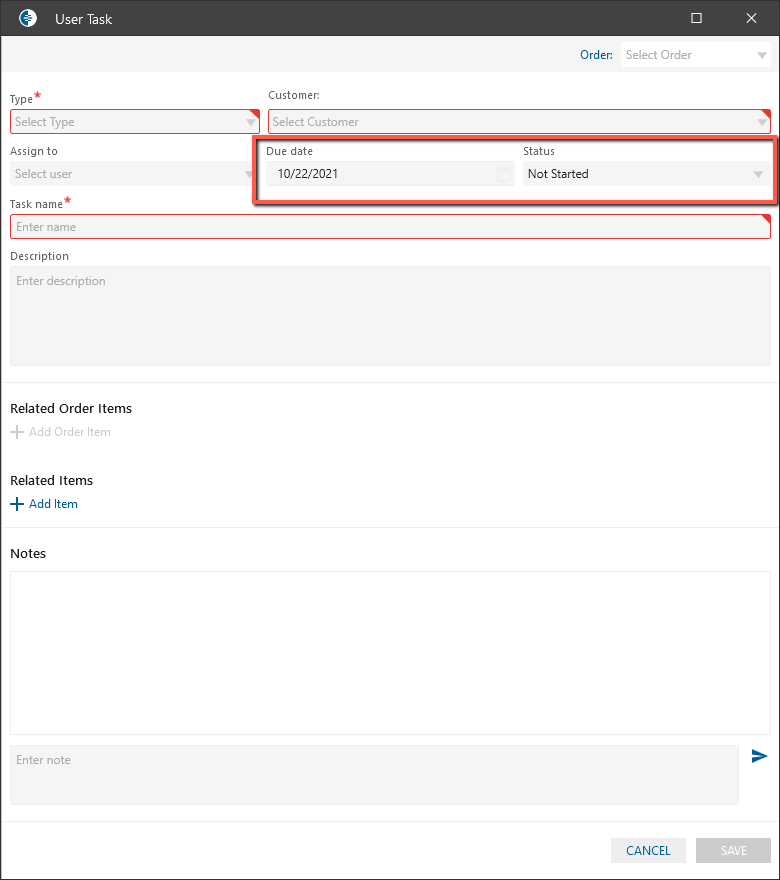This screenshot has width=780, height=880.
Task: Click the plus icon beside Add Order Item
Action: click(x=16, y=433)
